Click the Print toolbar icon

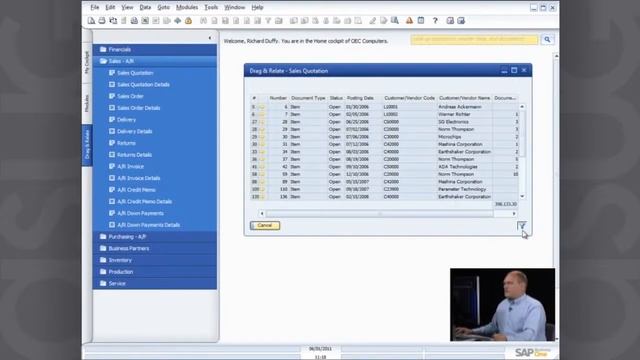(x=102, y=21)
